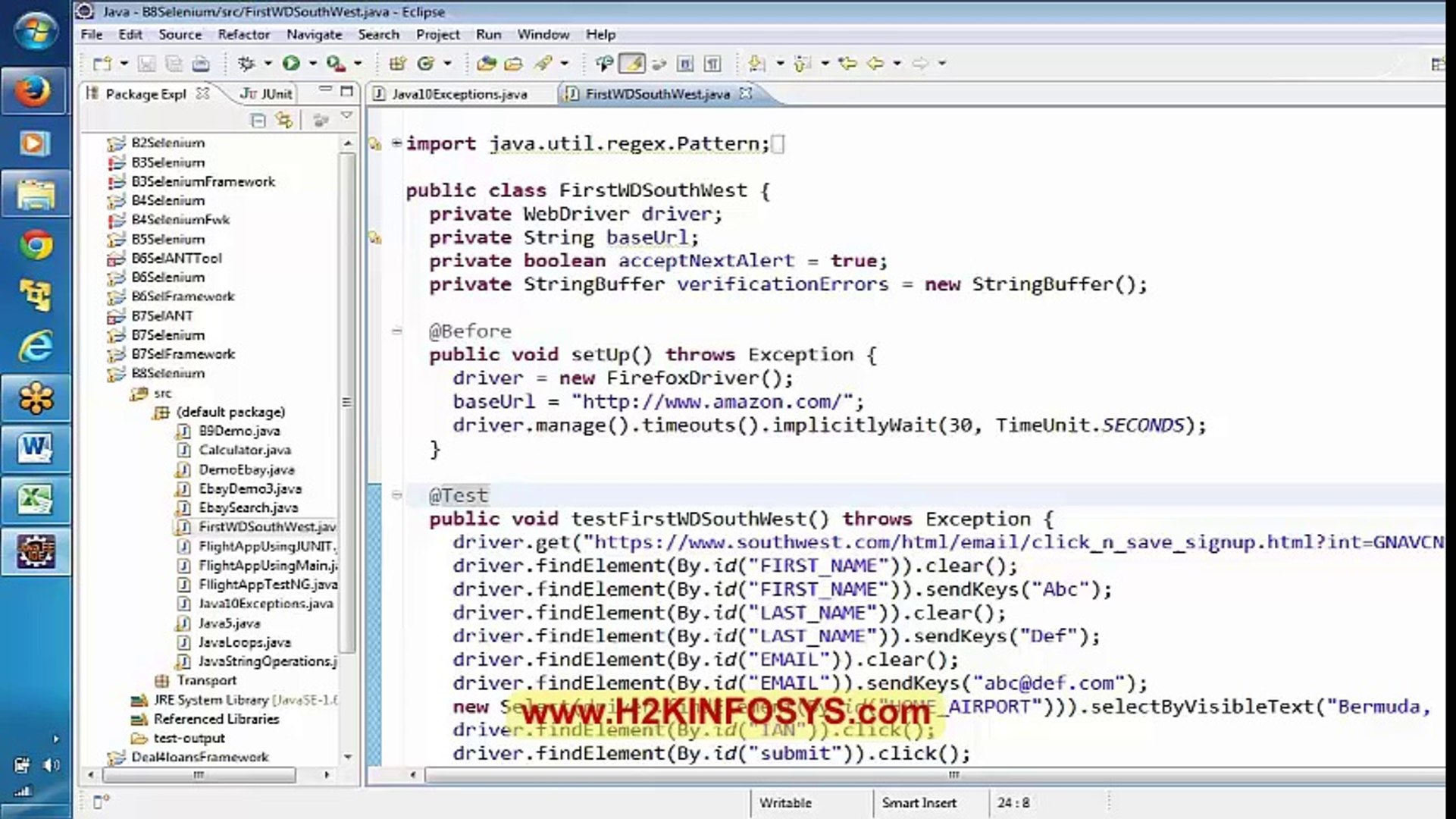This screenshot has width=1456, height=819.
Task: Switch to Java10Exceptions.java editor tab
Action: [459, 94]
